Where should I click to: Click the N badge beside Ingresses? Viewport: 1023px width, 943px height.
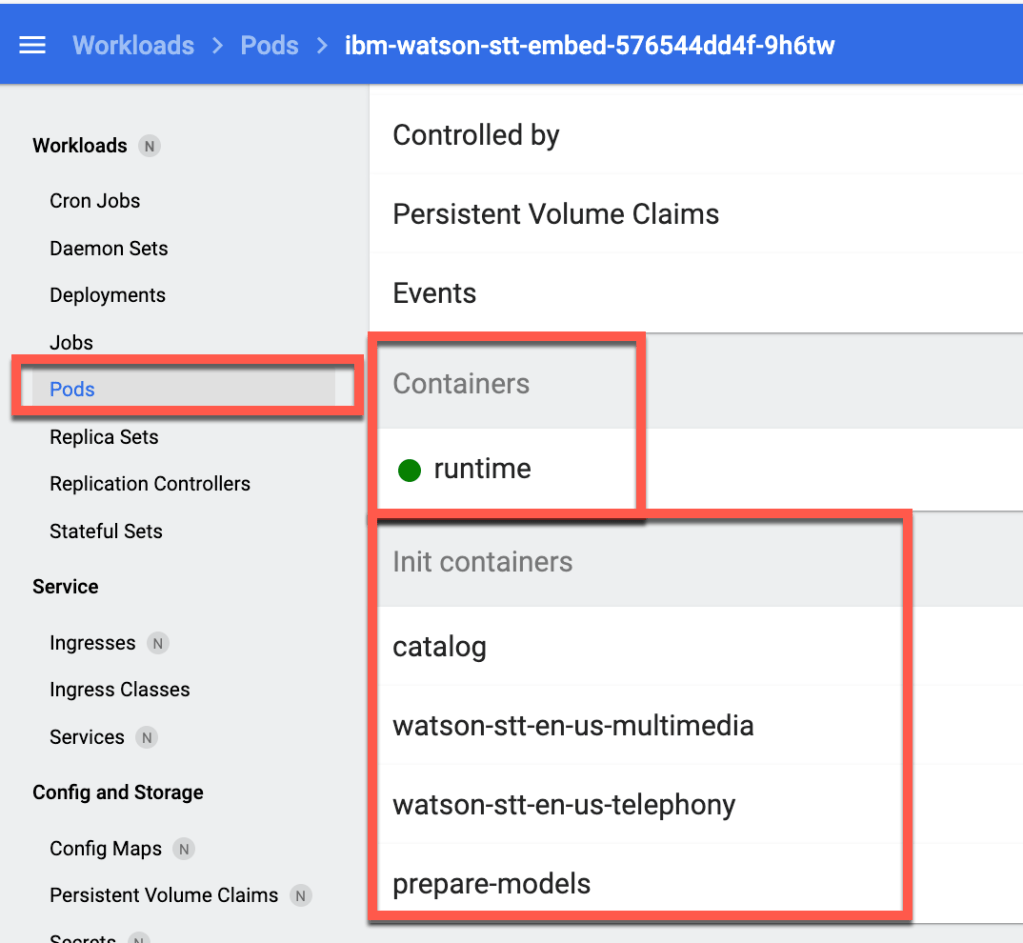tap(157, 643)
